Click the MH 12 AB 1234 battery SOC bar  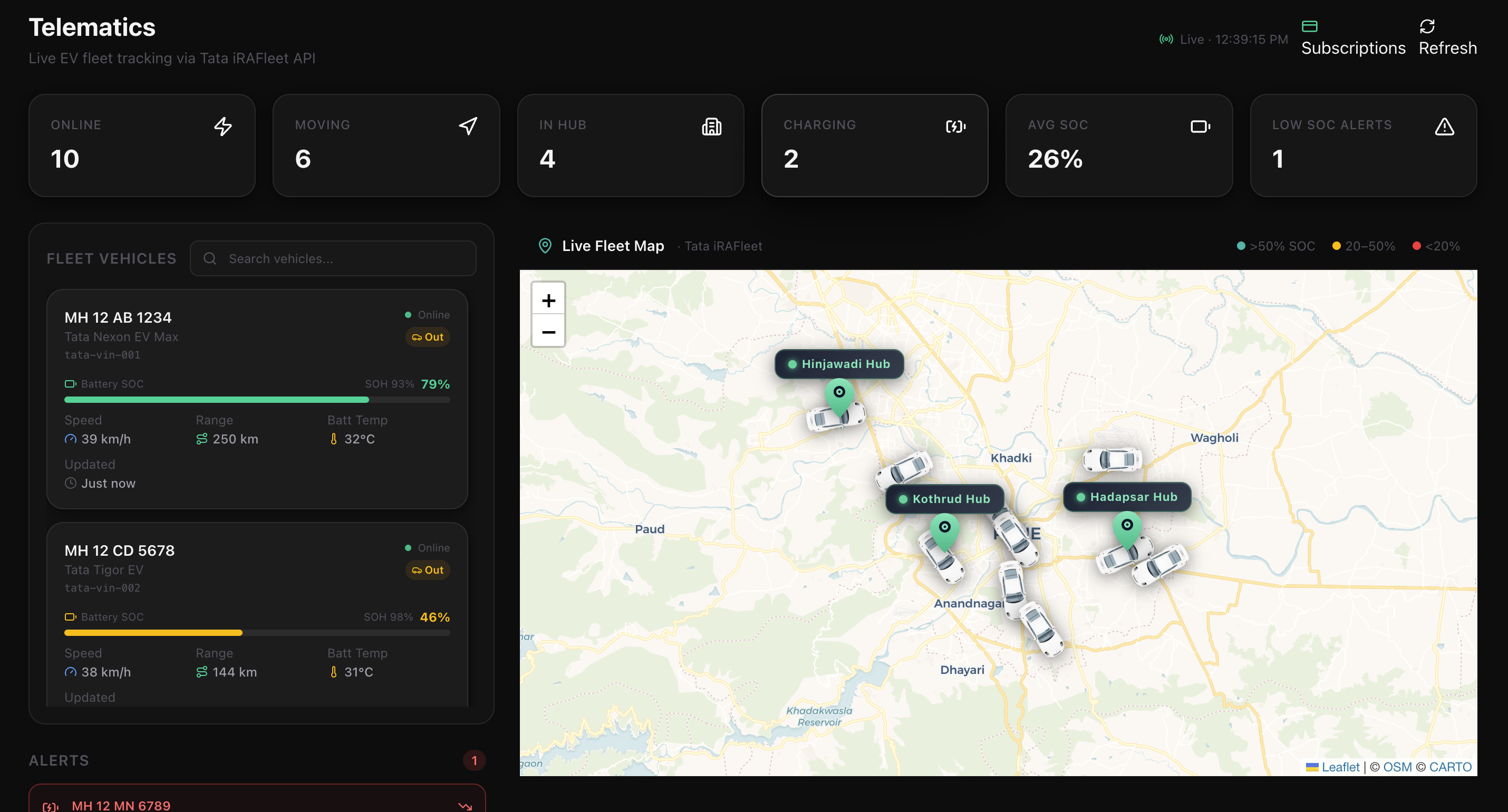(256, 400)
